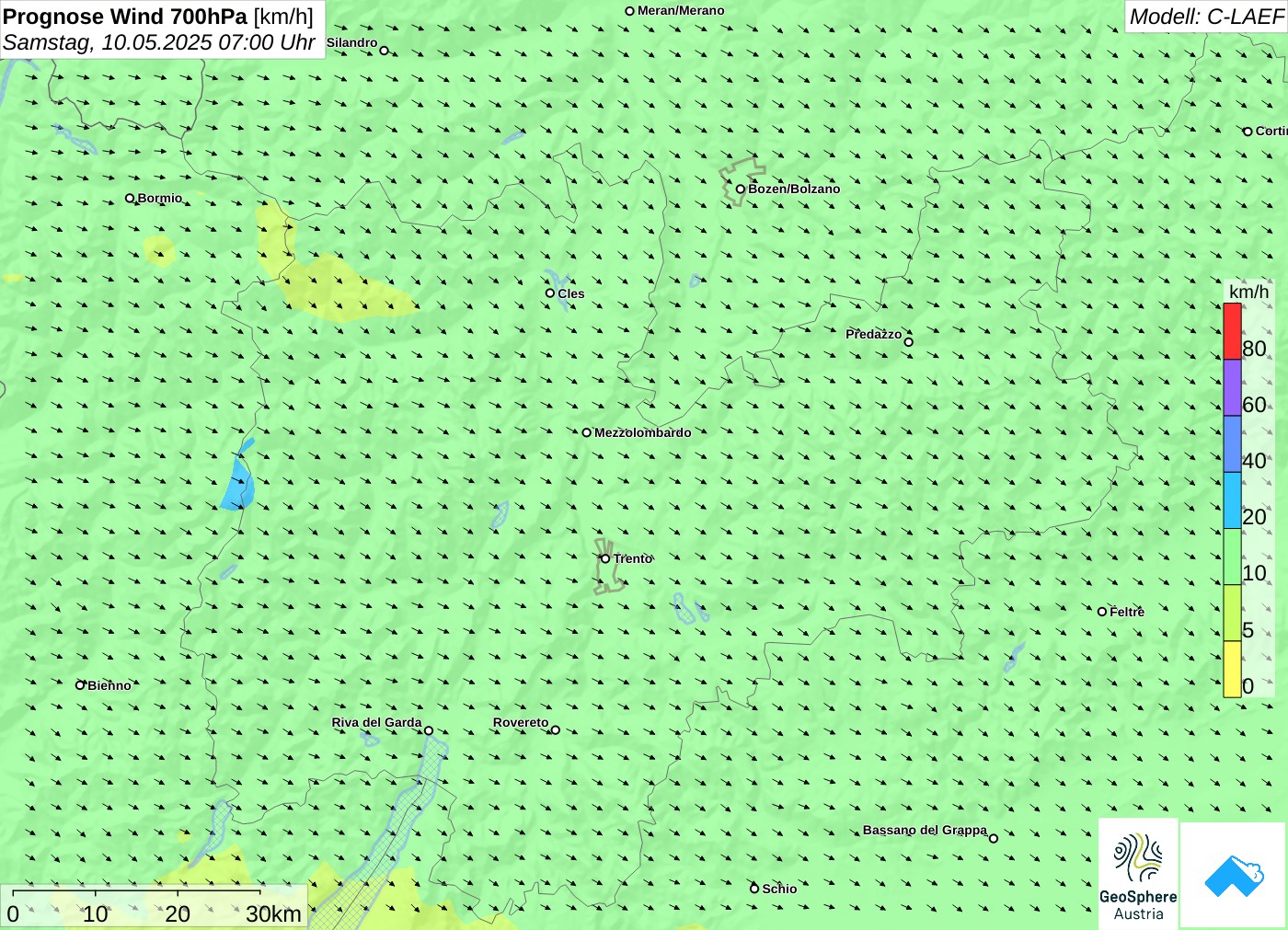1288x930 pixels.
Task: Click the light green 10 km/h legend color
Action: point(1232,557)
